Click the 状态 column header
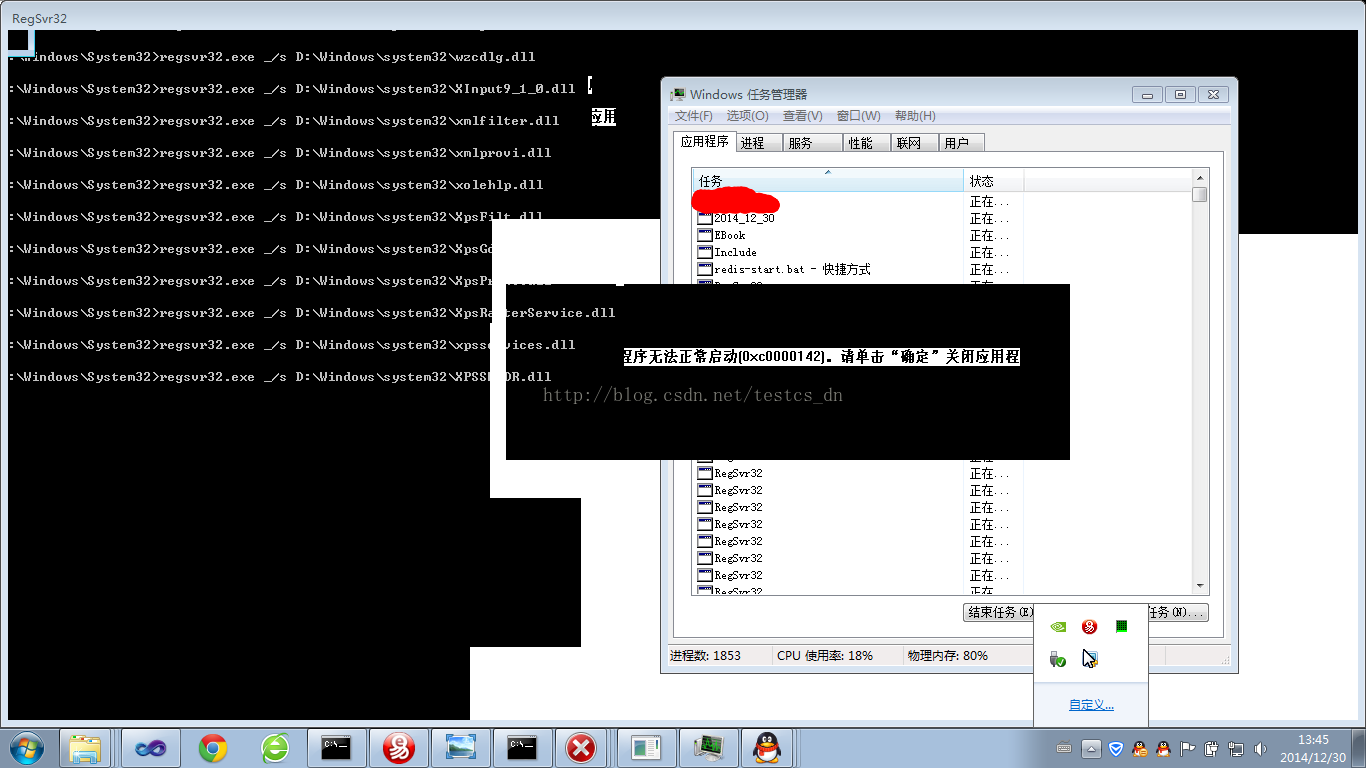 (993, 181)
